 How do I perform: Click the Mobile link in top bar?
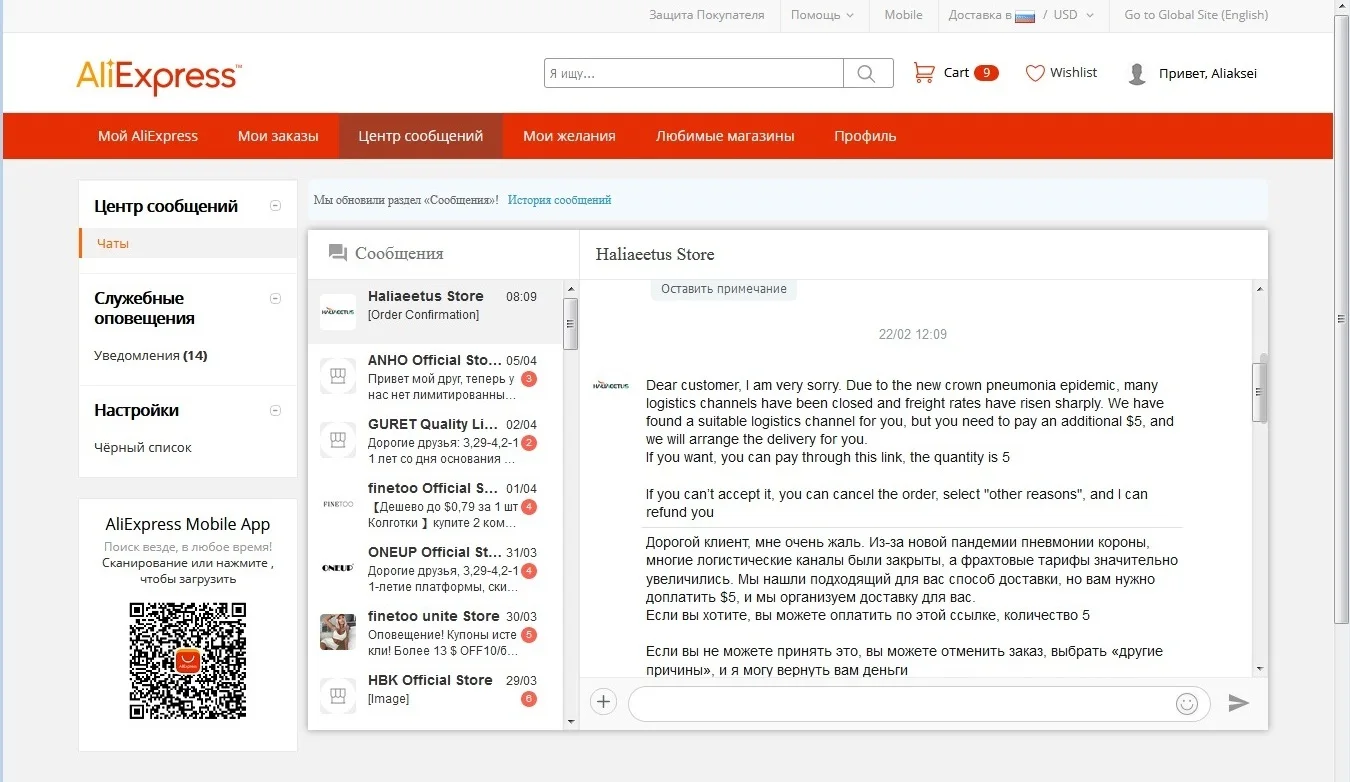coord(904,15)
